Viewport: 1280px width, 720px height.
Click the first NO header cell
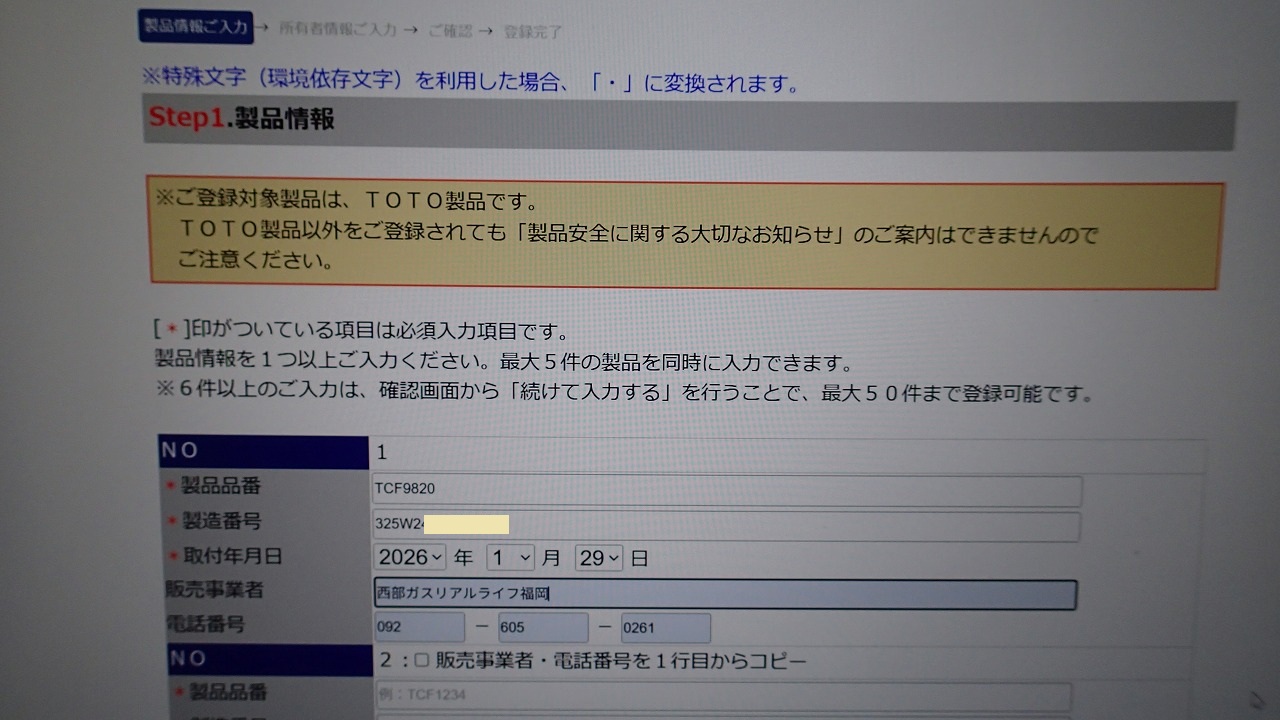point(264,451)
